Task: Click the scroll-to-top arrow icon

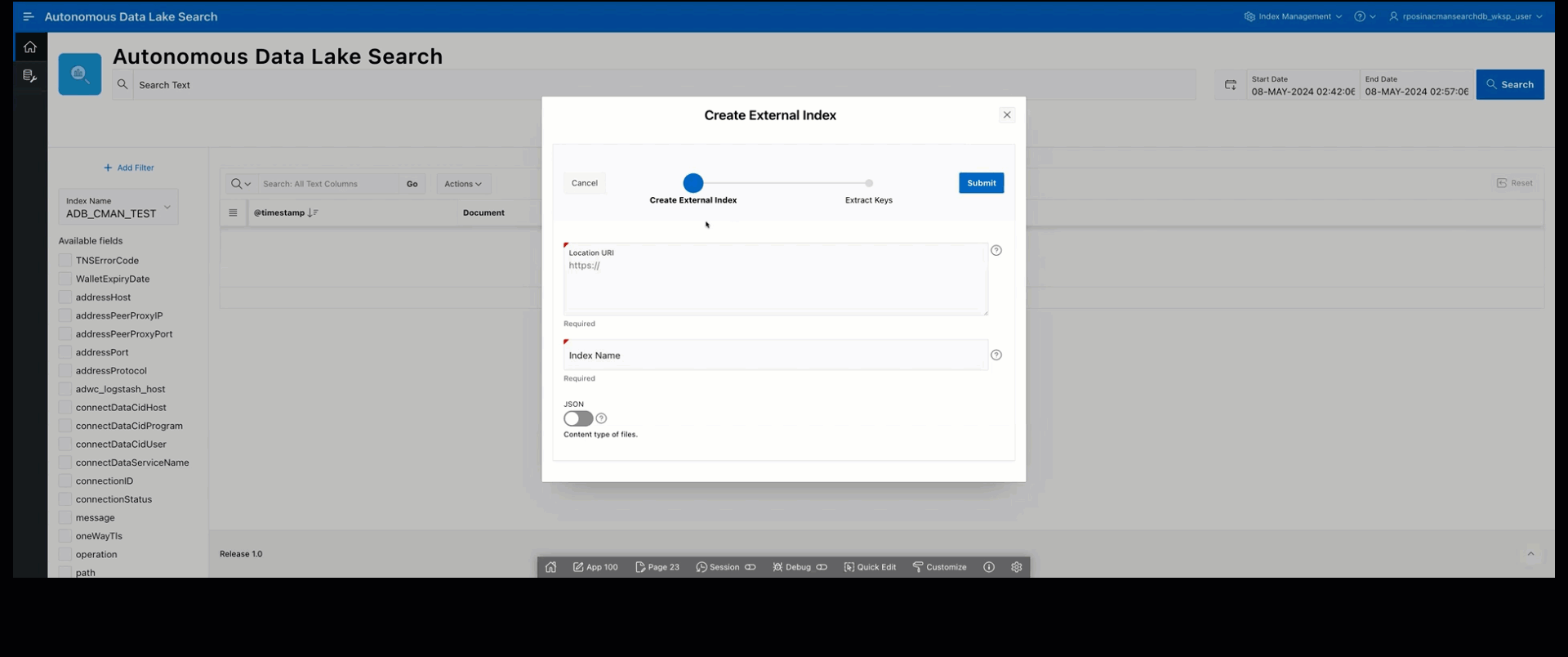Action: [1531, 554]
